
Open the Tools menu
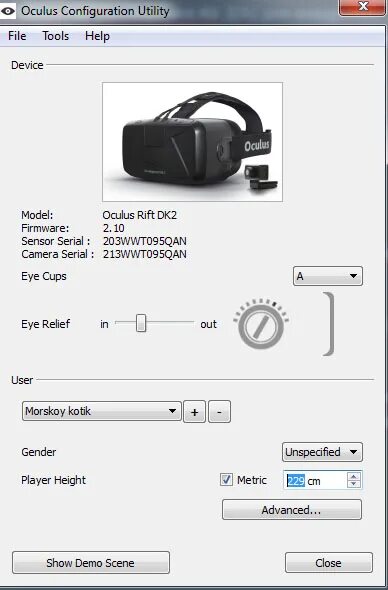tap(56, 36)
